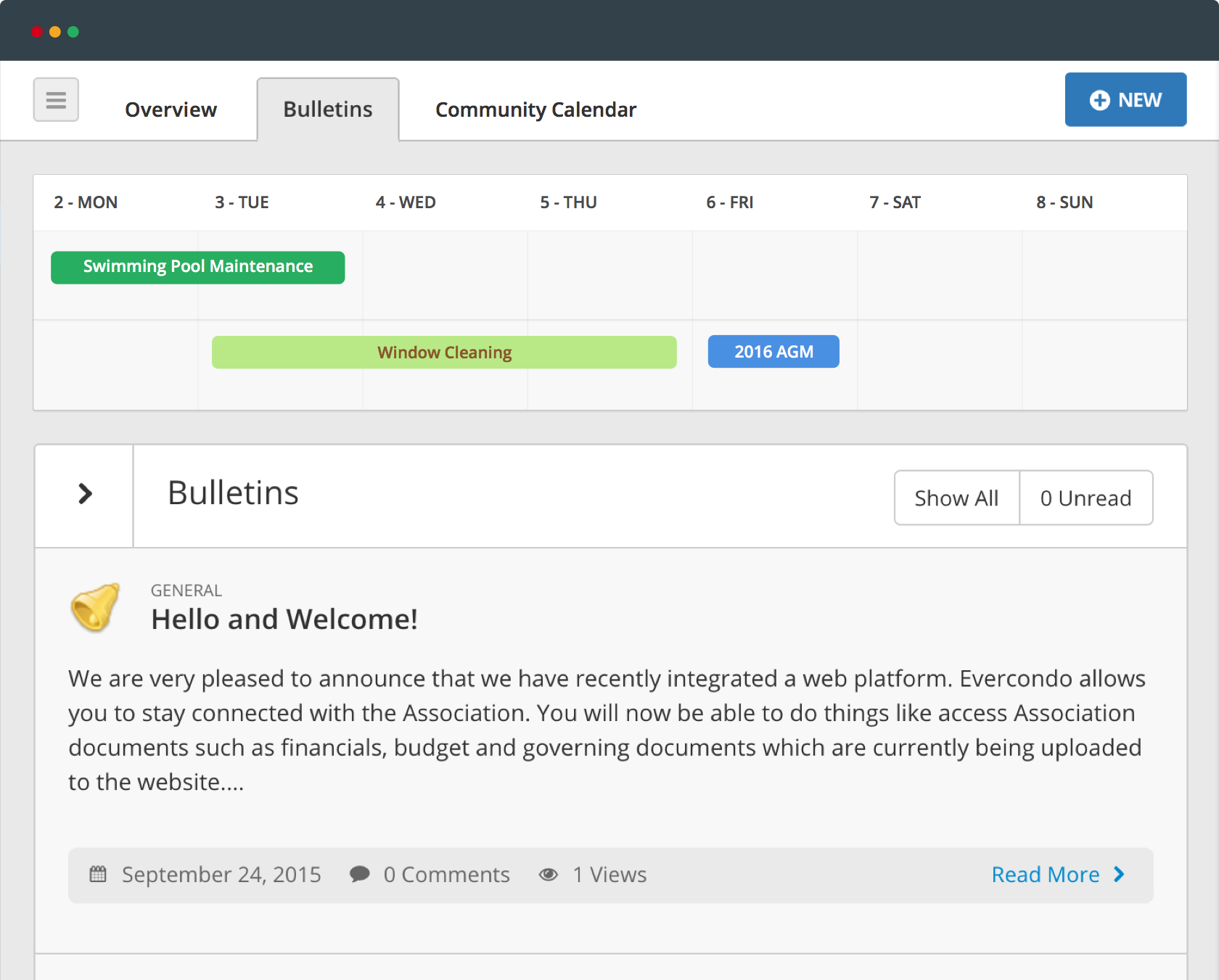Click the GENERAL category label
This screenshot has height=980, width=1219.
[x=186, y=590]
